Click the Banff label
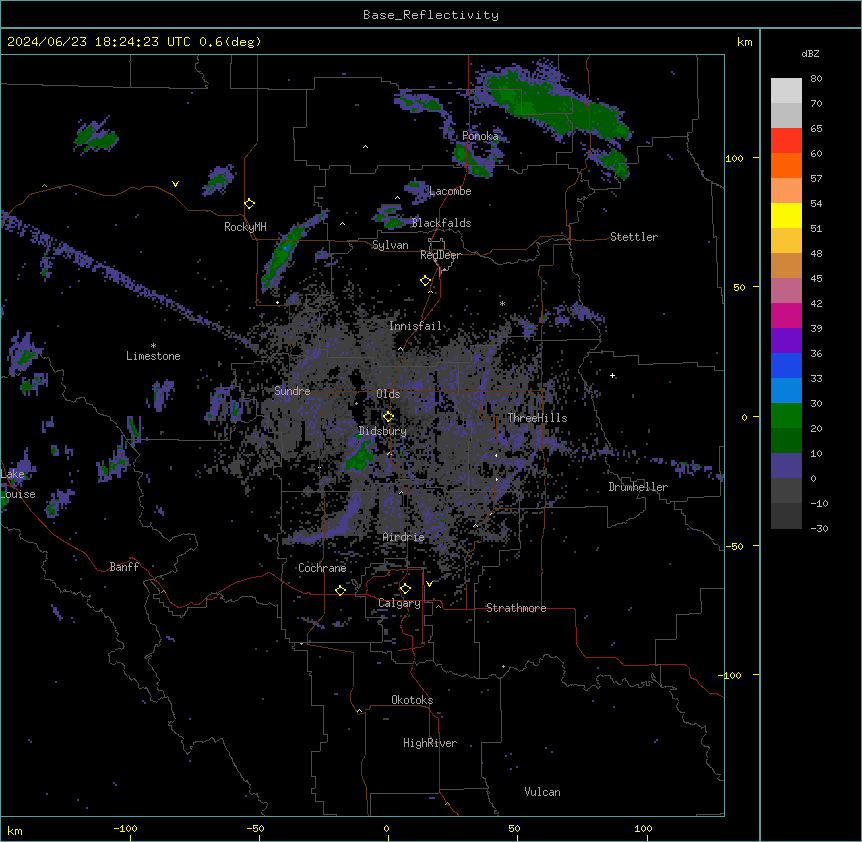Viewport: 862px width, 842px height. 124,567
